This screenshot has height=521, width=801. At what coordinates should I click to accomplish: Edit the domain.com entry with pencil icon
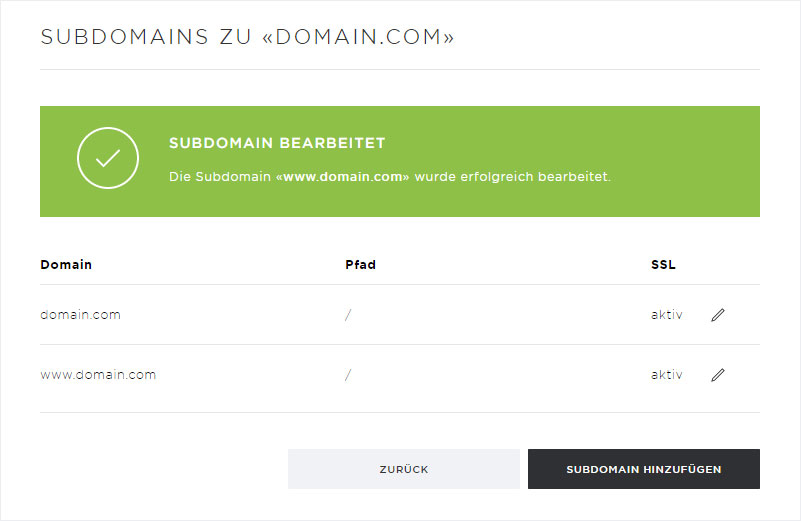pyautogui.click(x=718, y=315)
